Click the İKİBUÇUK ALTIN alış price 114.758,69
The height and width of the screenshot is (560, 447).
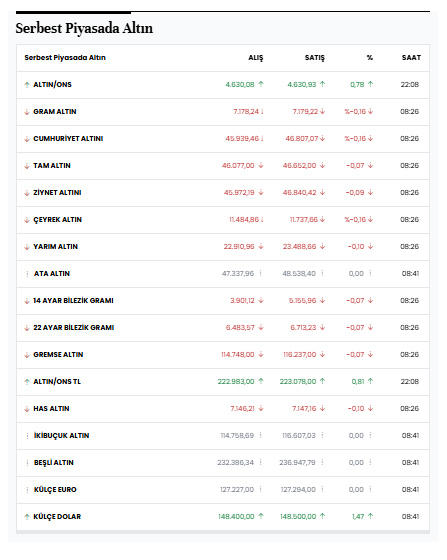click(x=237, y=436)
